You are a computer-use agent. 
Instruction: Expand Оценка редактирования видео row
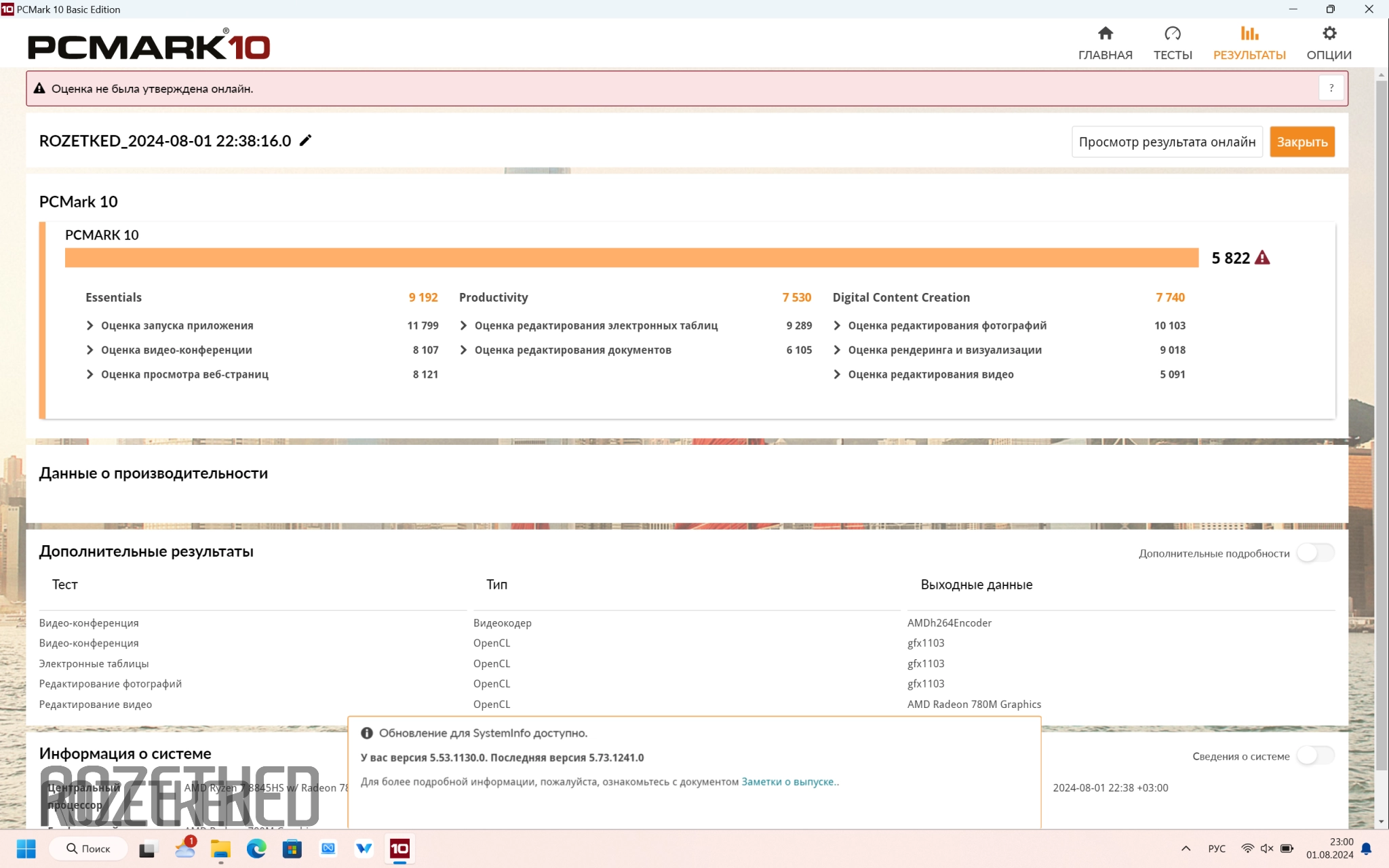[837, 374]
